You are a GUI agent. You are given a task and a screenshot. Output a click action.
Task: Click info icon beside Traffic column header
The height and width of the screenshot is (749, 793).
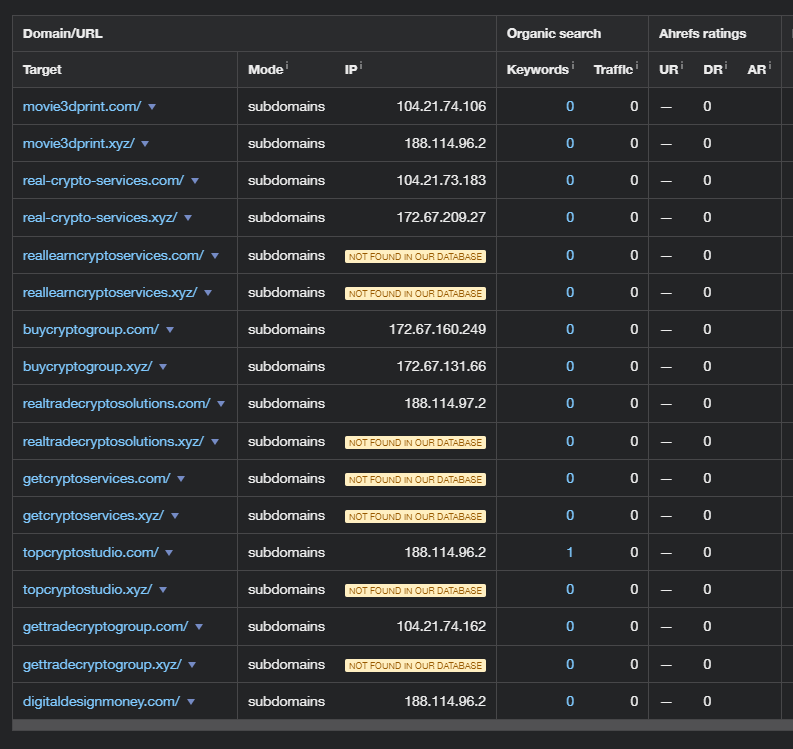click(636, 66)
